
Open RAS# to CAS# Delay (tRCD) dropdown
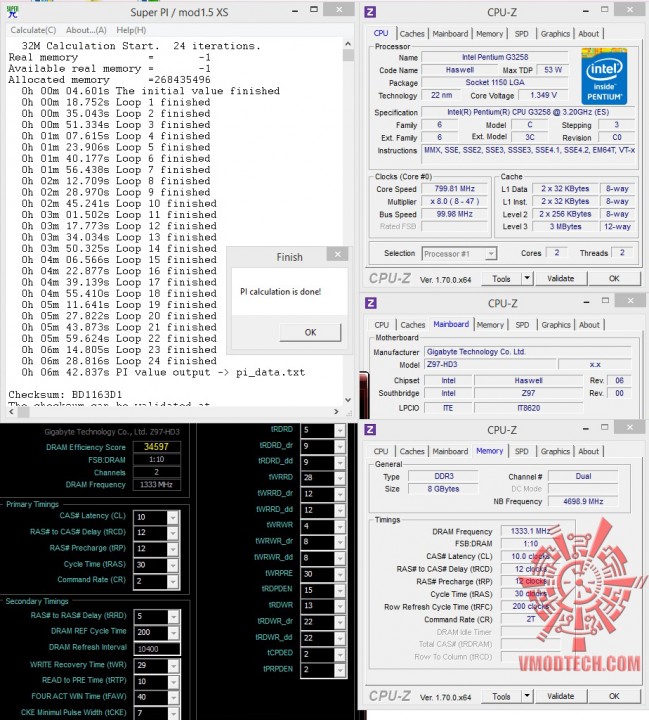[173, 533]
